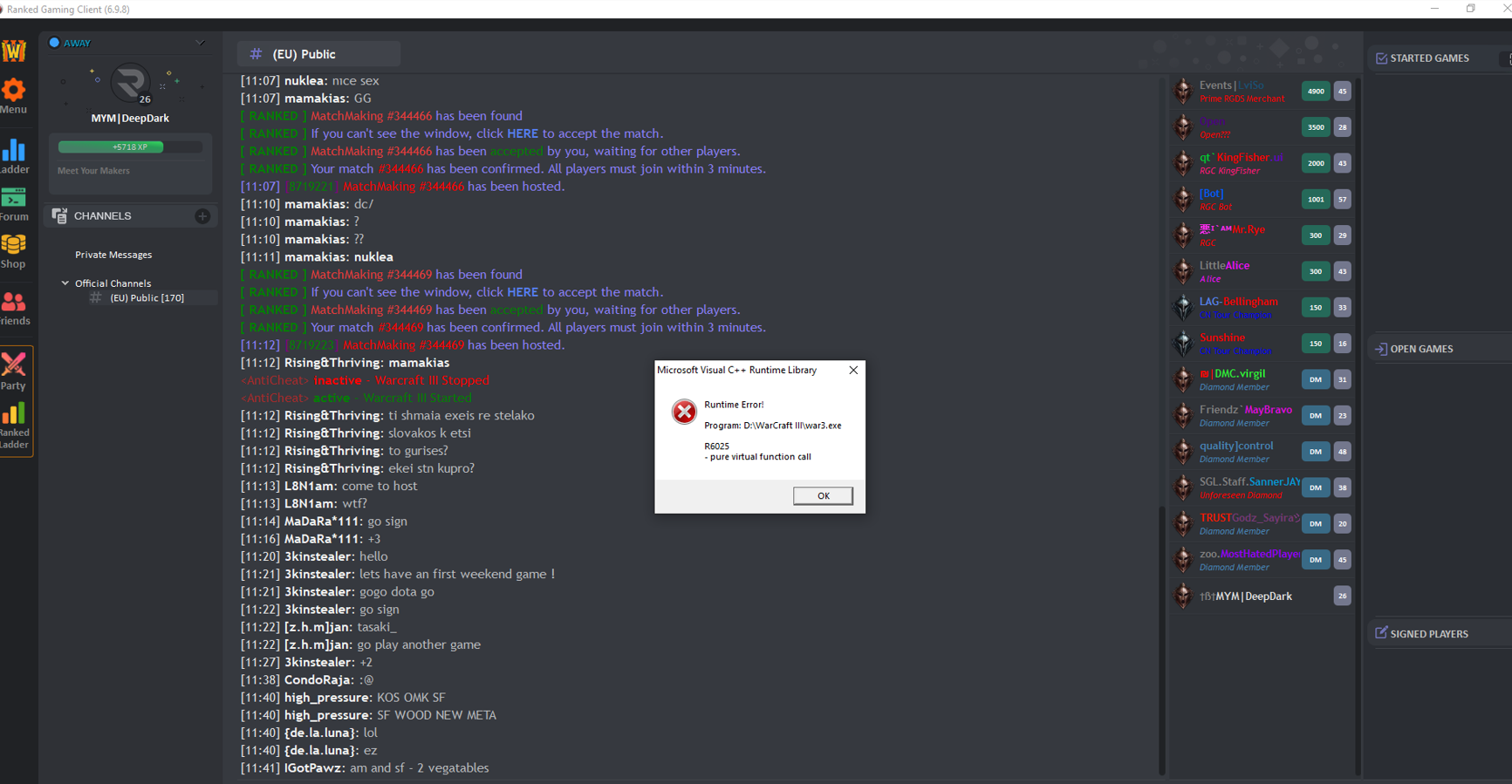
Task: Click the Open Games arrow icon
Action: pyautogui.click(x=1381, y=349)
